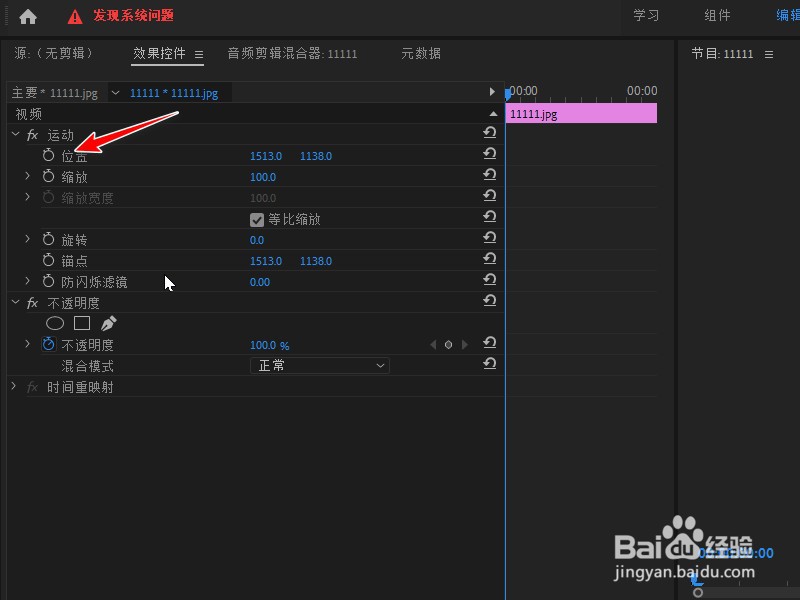This screenshot has width=800, height=600.
Task: Open the master clip dropdown arrow
Action: [115, 93]
